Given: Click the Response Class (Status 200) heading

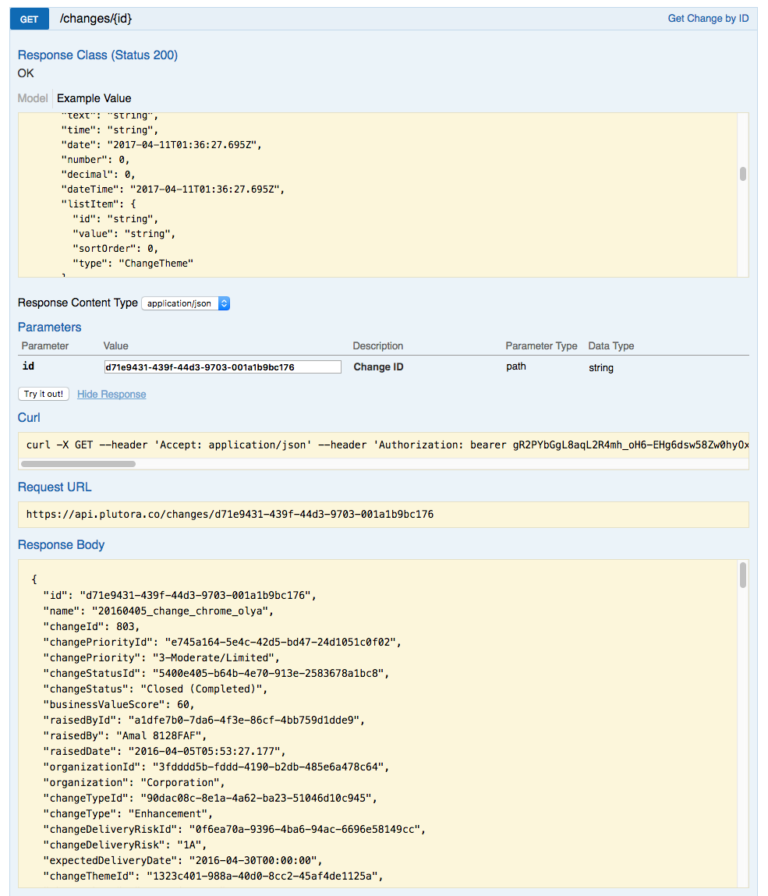Looking at the screenshot, I should (97, 55).
